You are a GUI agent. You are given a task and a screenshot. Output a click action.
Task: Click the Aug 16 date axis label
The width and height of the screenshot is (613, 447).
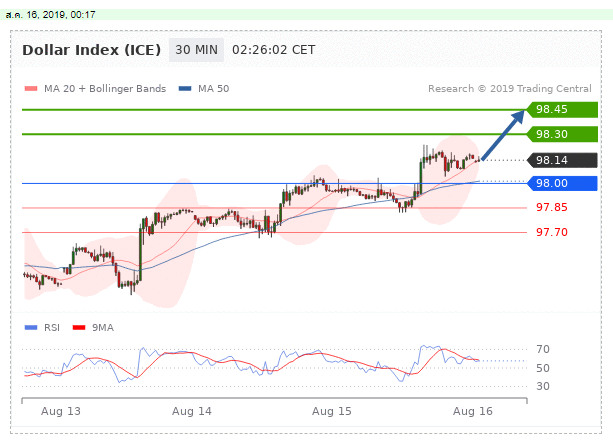[x=473, y=411]
